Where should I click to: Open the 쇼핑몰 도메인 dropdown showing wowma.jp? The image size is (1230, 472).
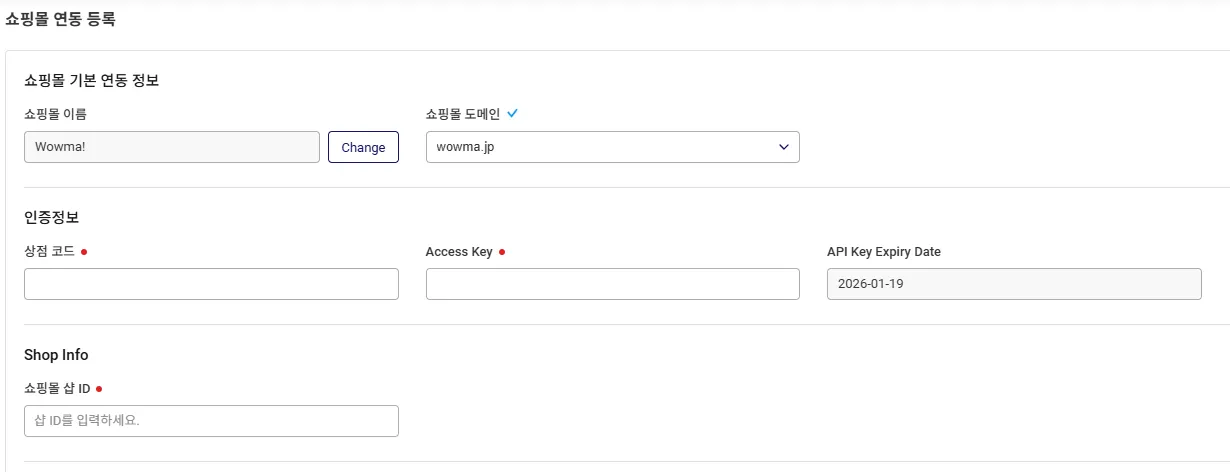click(x=612, y=147)
